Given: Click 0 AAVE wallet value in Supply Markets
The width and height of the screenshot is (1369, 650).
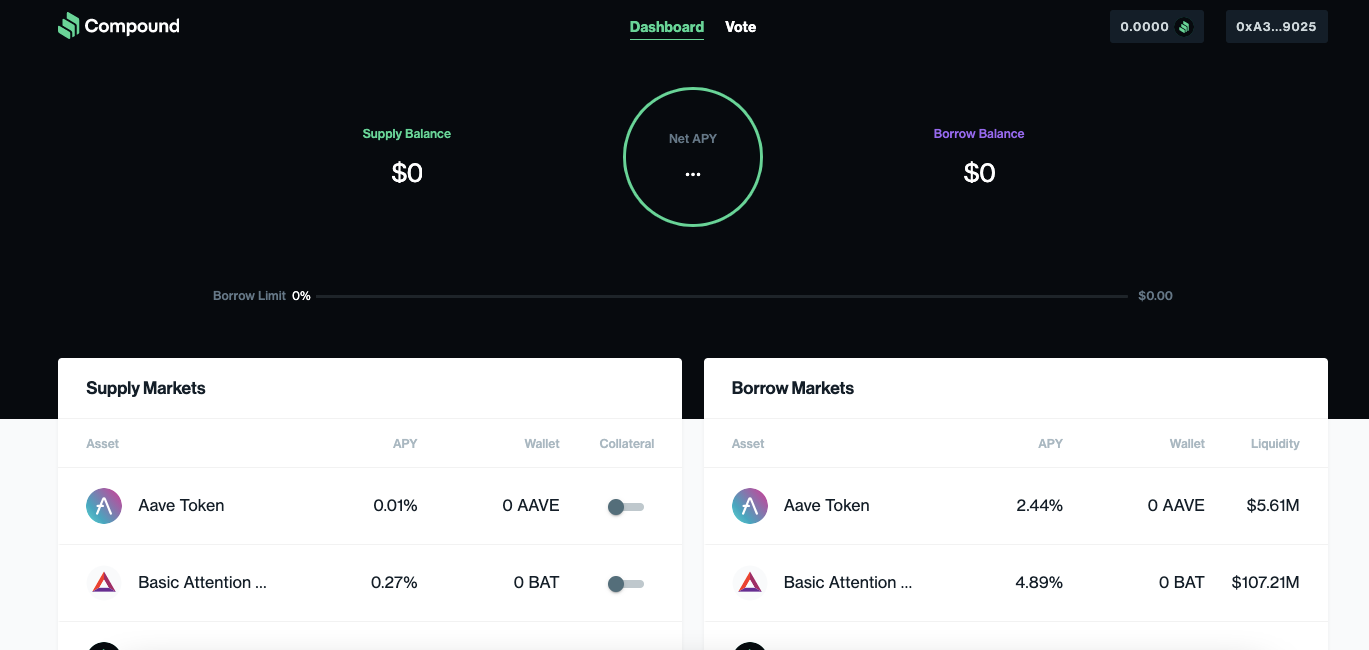Looking at the screenshot, I should pyautogui.click(x=531, y=506).
